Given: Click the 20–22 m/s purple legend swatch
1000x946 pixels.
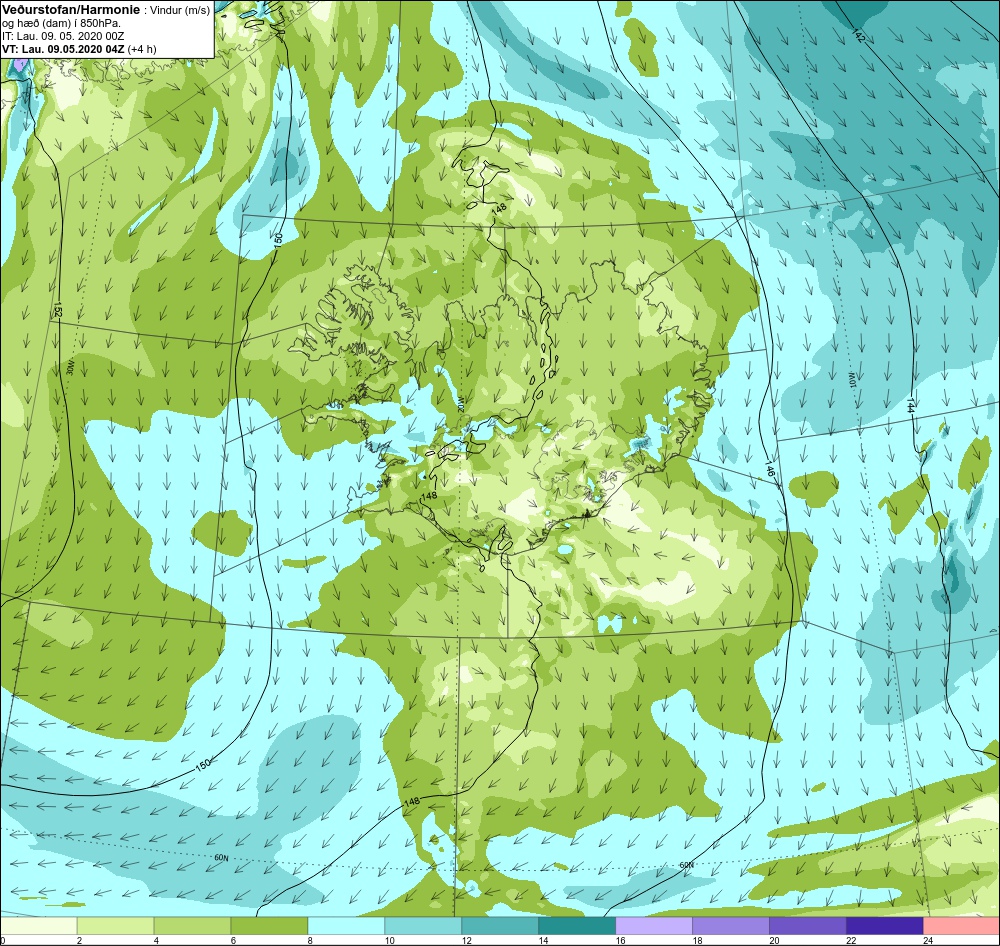Looking at the screenshot, I should pos(807,926).
